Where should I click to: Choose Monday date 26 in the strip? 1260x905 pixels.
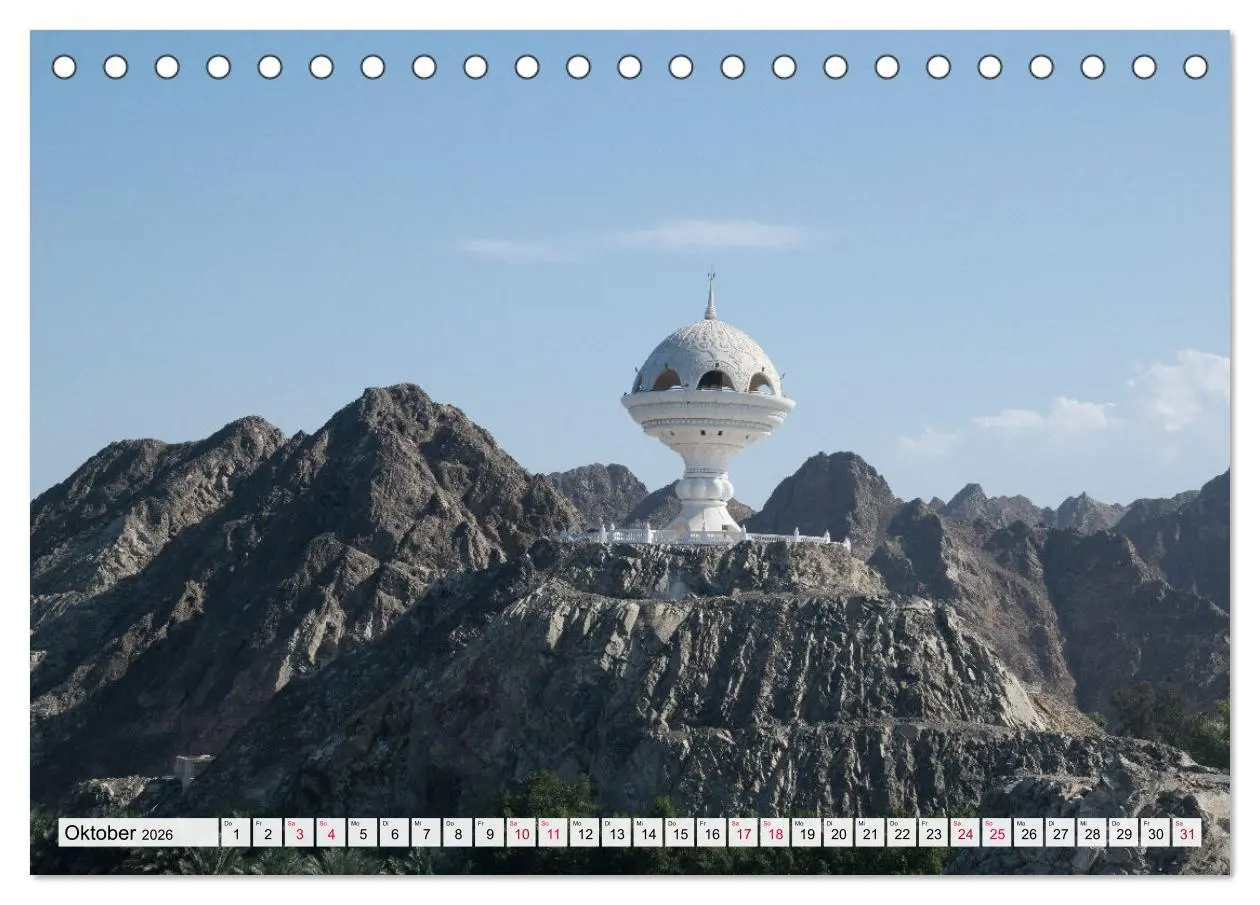(x=1029, y=833)
